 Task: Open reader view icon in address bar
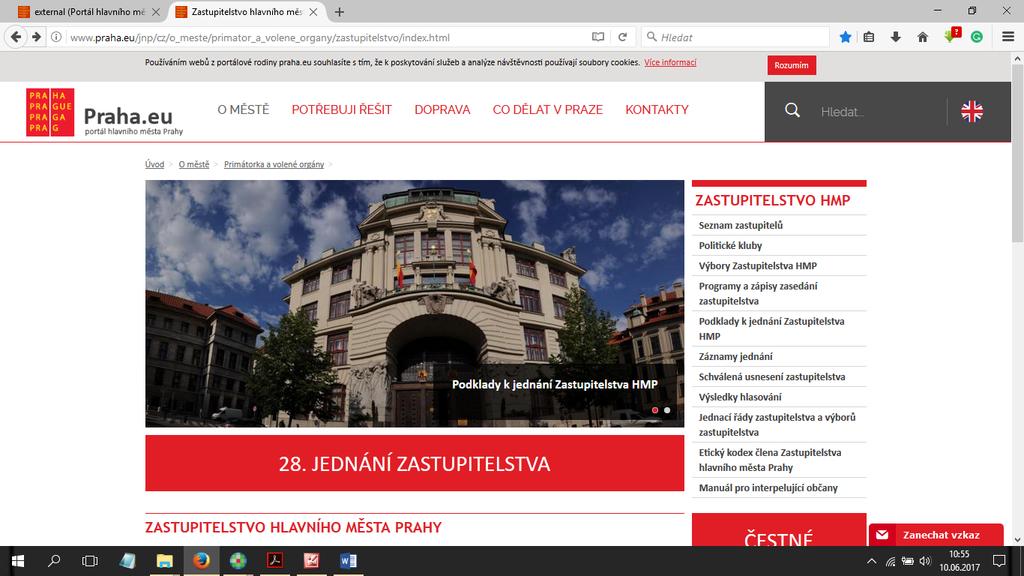tap(598, 37)
